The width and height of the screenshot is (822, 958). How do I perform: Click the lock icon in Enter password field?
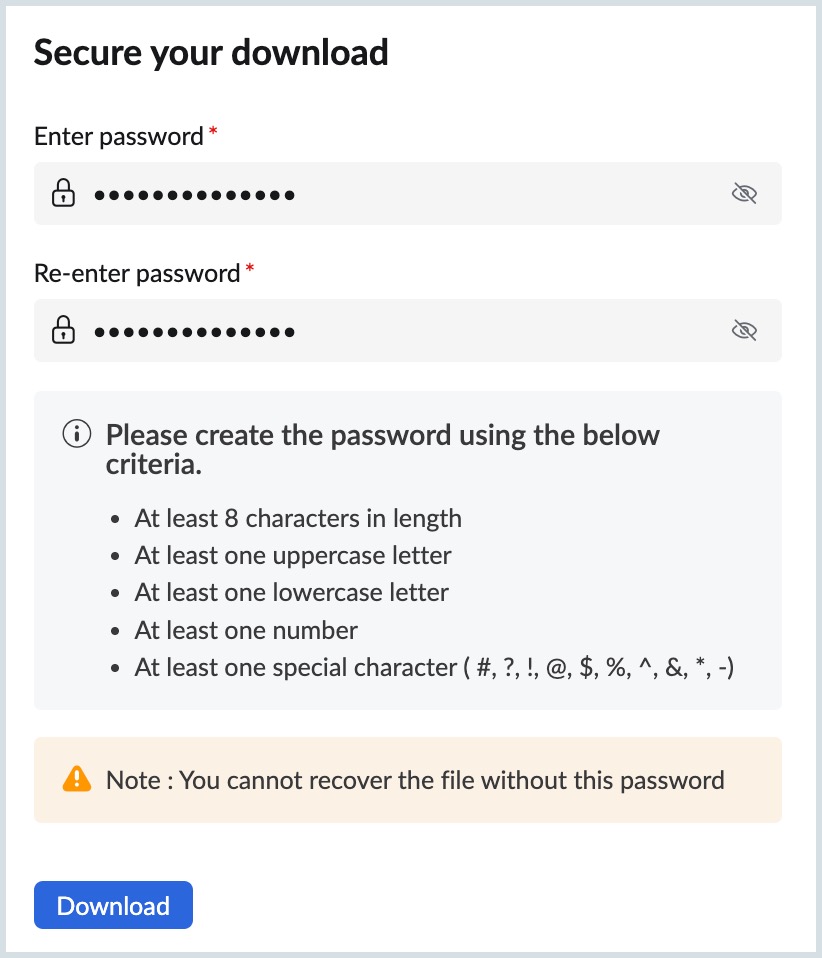[64, 193]
